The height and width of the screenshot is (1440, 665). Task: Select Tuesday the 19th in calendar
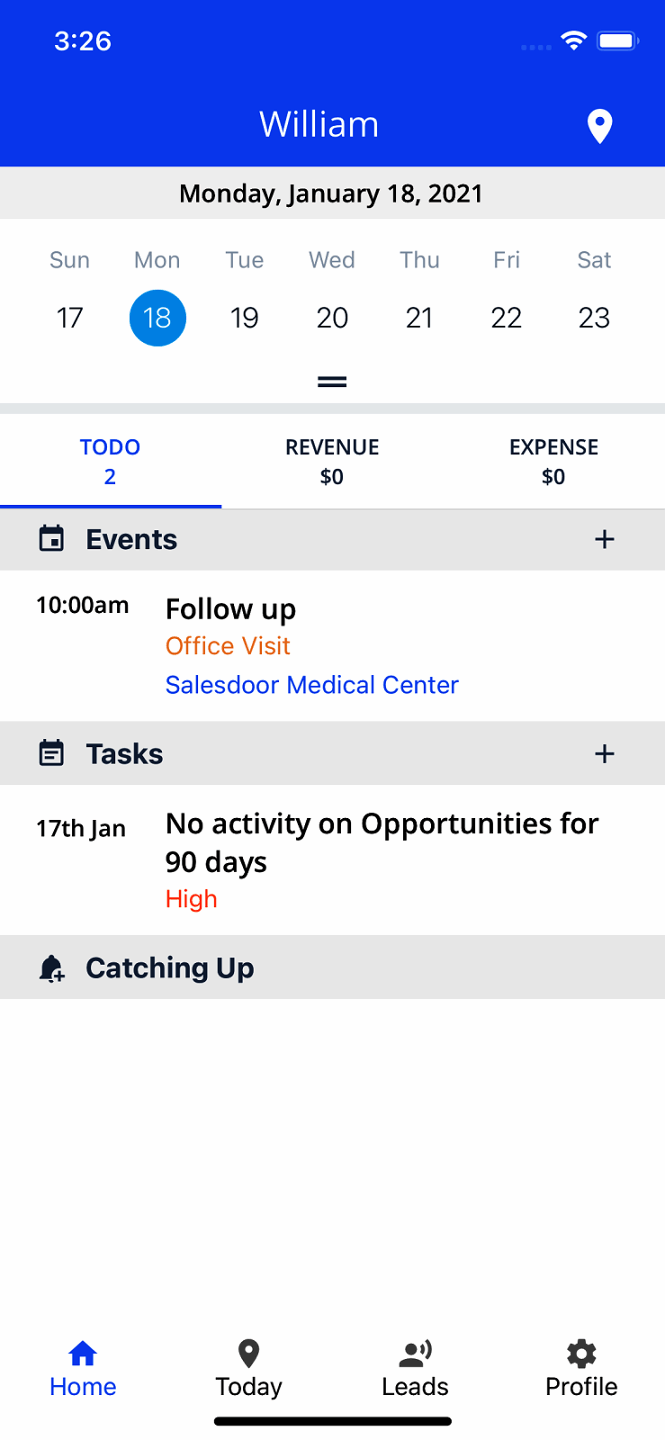coord(244,318)
